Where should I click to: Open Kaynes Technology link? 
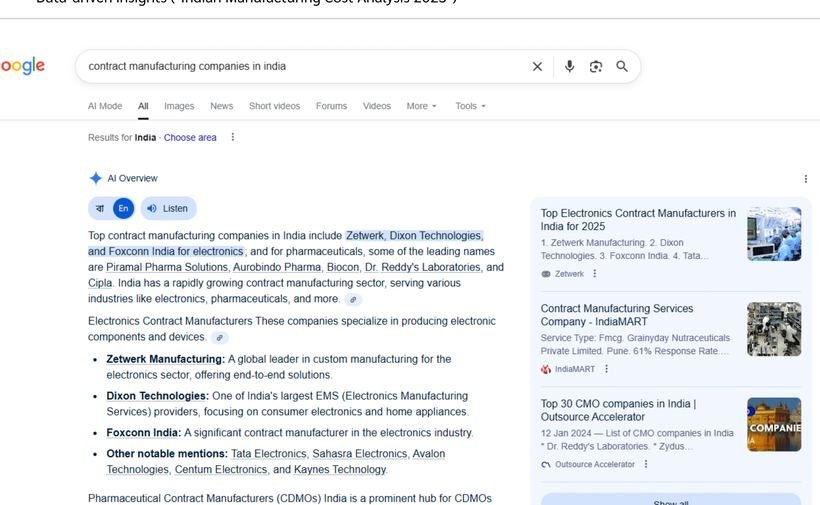[x=339, y=469]
